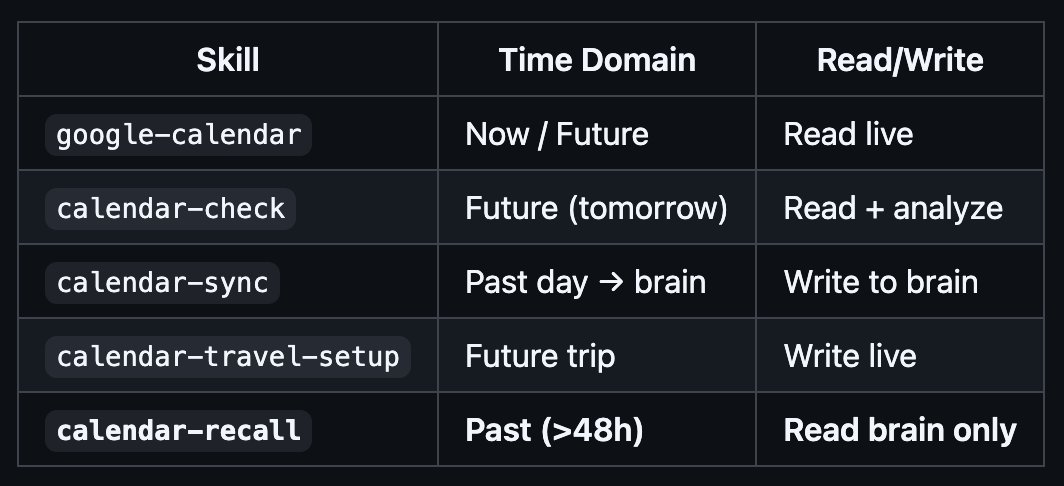Screen dimensions: 1064x486
Task: Click the 'Now / Future' time domain cell
Action: pos(557,134)
